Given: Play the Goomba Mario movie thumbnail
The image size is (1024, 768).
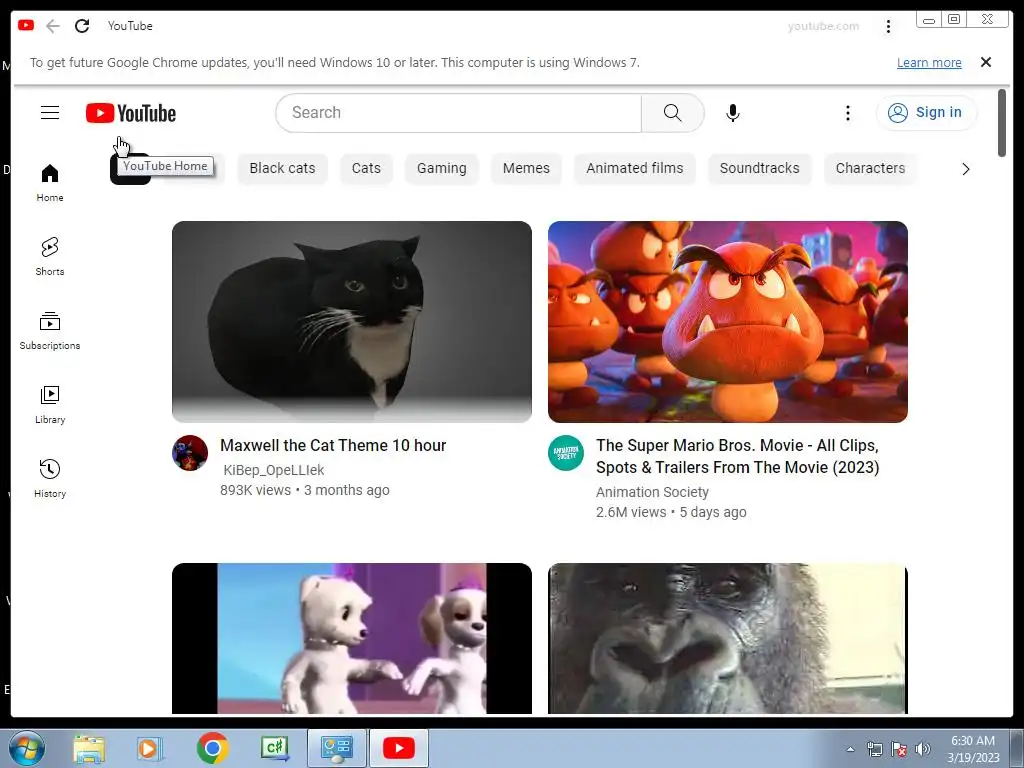Looking at the screenshot, I should (728, 322).
